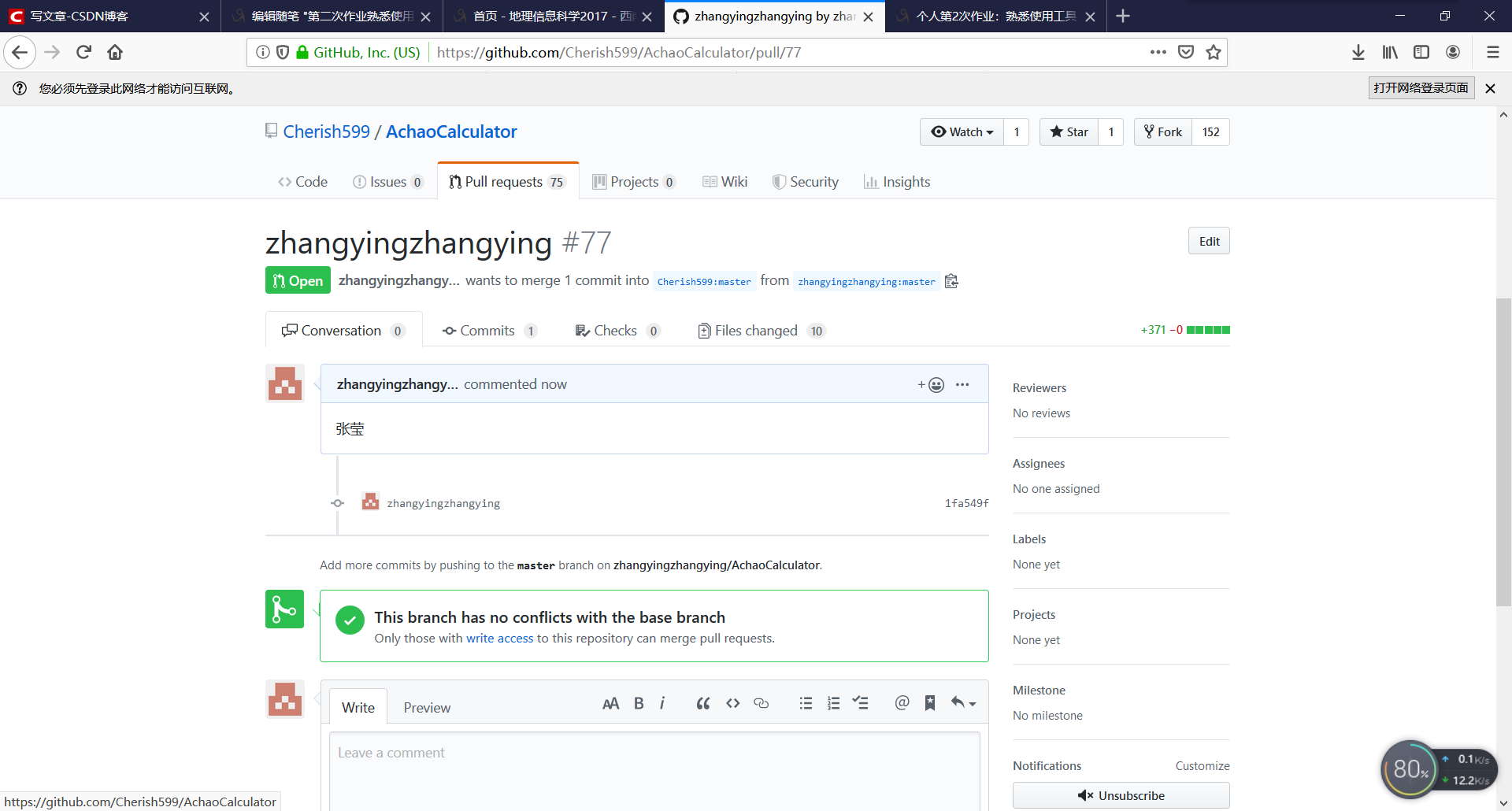Open commit 1fa549f

tap(966, 503)
